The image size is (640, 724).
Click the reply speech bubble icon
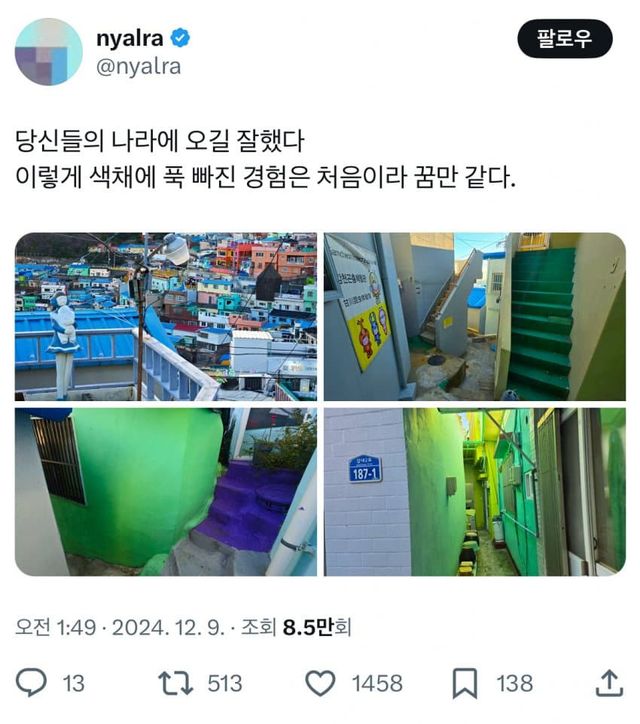(x=31, y=683)
